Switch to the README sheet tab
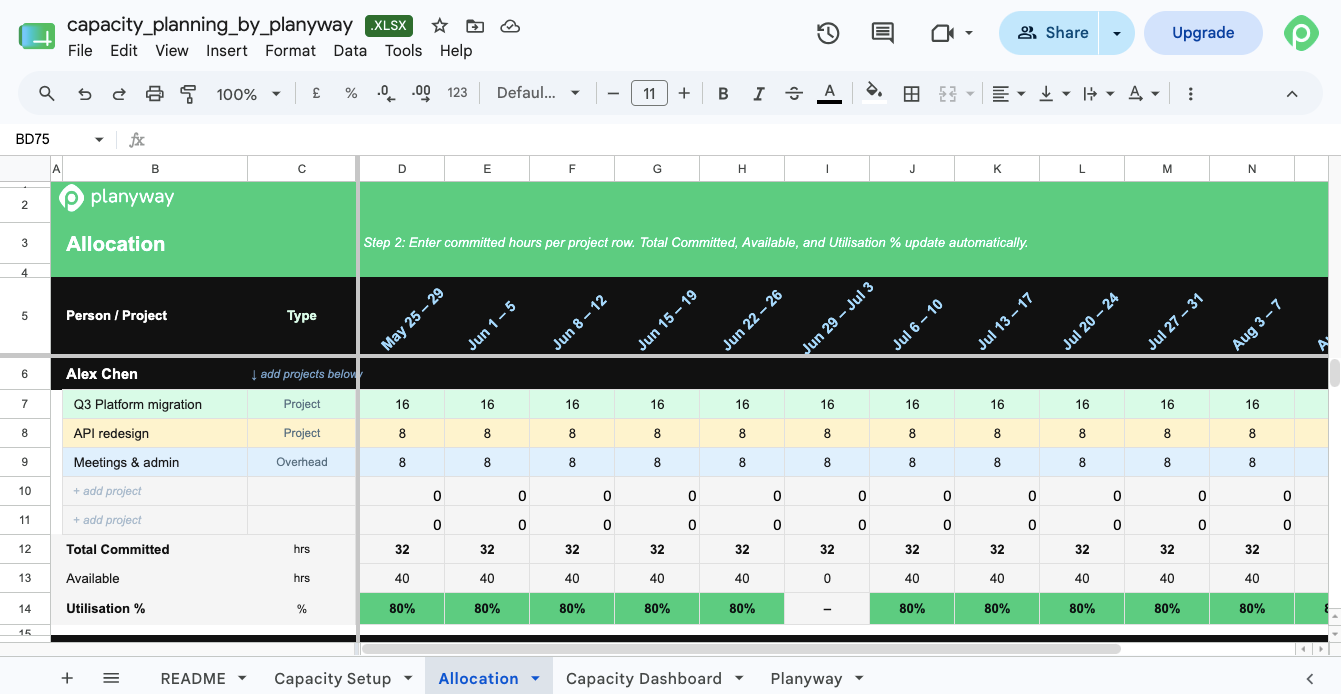 pyautogui.click(x=193, y=678)
